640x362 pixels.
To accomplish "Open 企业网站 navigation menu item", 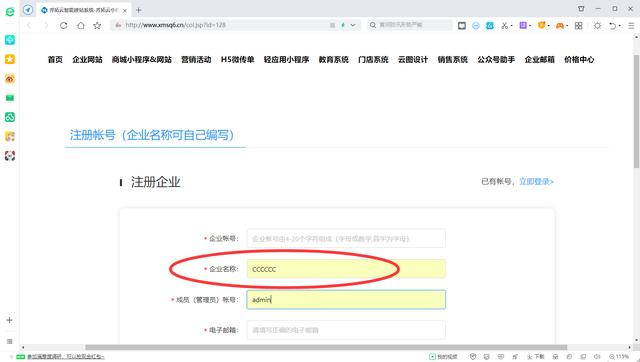I will [x=87, y=60].
